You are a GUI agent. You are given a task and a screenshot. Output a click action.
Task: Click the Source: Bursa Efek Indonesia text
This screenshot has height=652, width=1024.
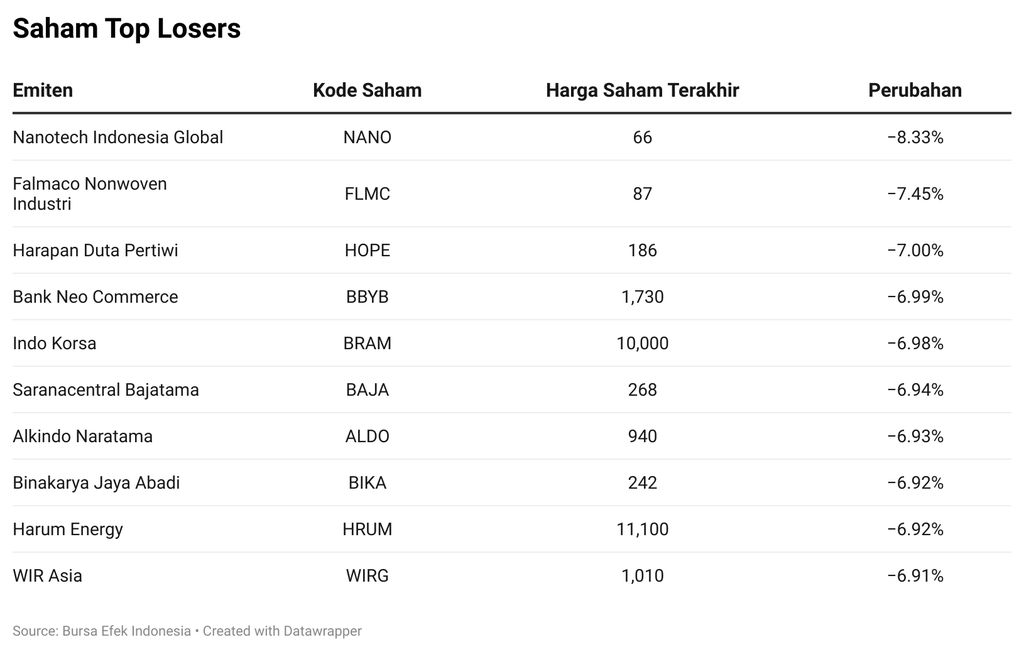pyautogui.click(x=101, y=631)
